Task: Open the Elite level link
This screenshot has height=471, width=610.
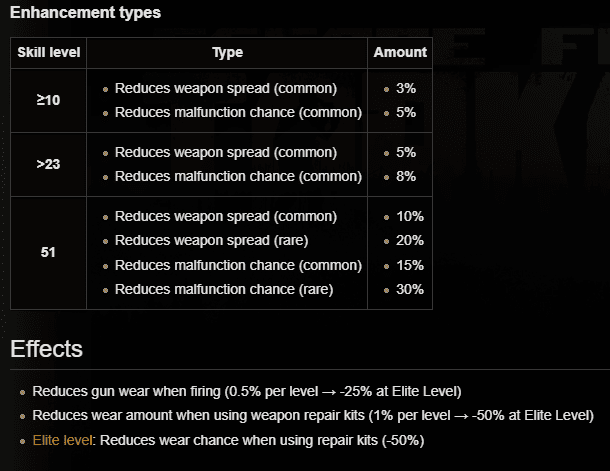Action: point(62,440)
